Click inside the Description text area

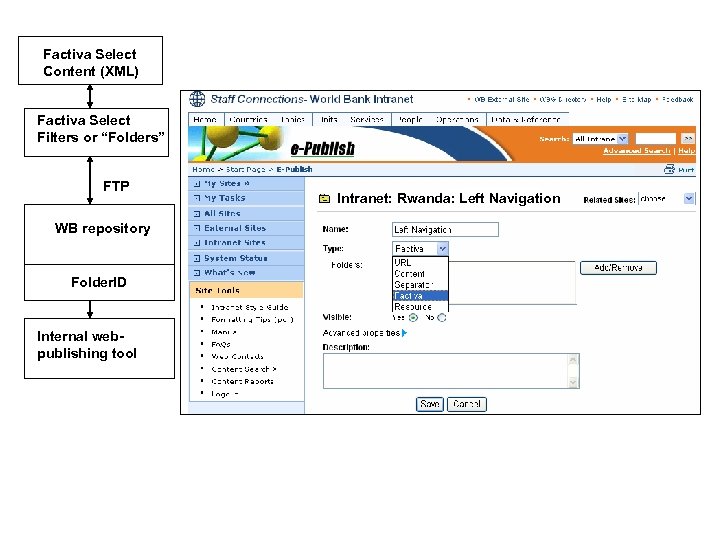446,371
